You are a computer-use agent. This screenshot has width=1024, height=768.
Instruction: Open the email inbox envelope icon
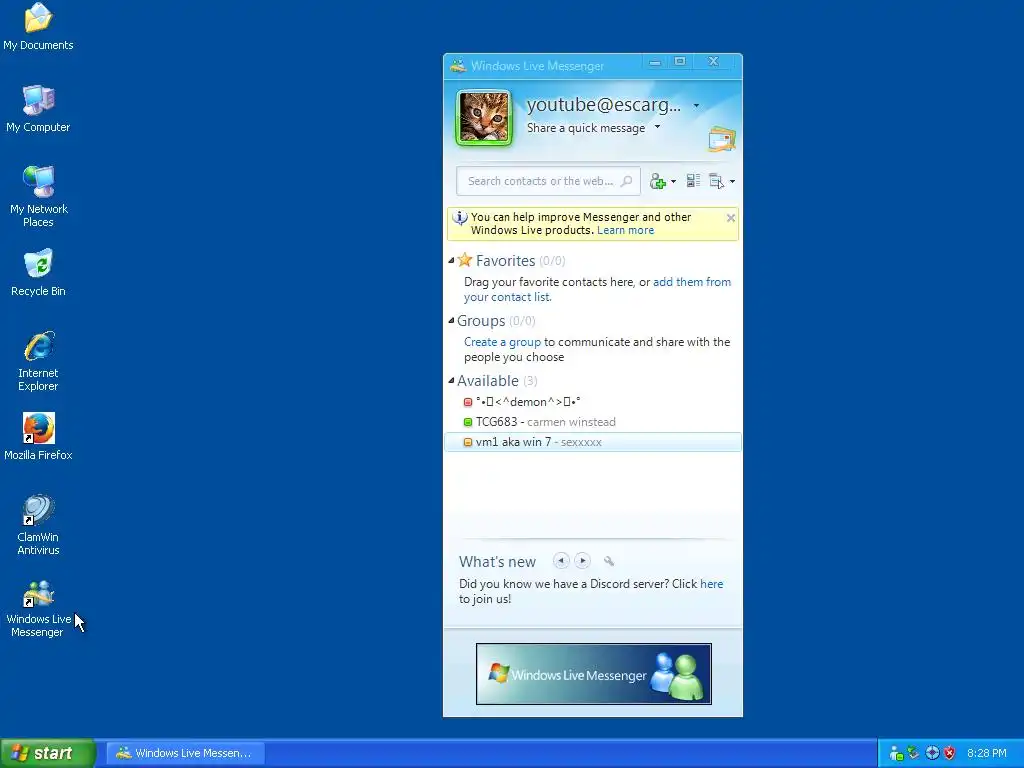[x=722, y=139]
